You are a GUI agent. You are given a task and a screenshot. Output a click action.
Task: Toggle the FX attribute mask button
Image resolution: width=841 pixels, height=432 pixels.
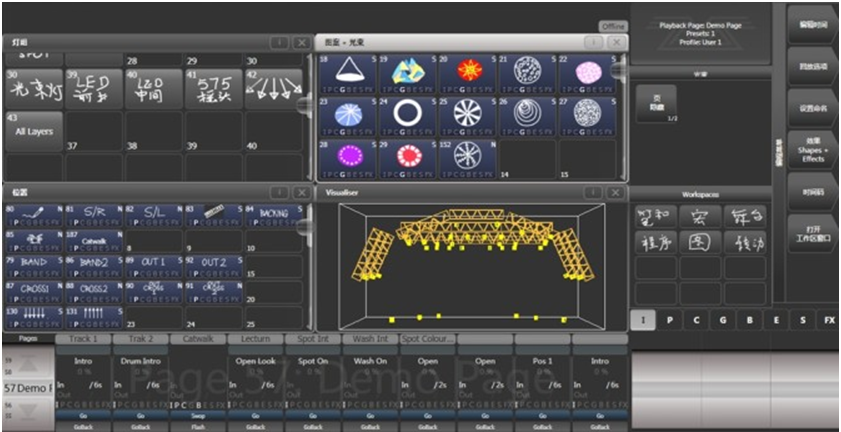point(829,320)
